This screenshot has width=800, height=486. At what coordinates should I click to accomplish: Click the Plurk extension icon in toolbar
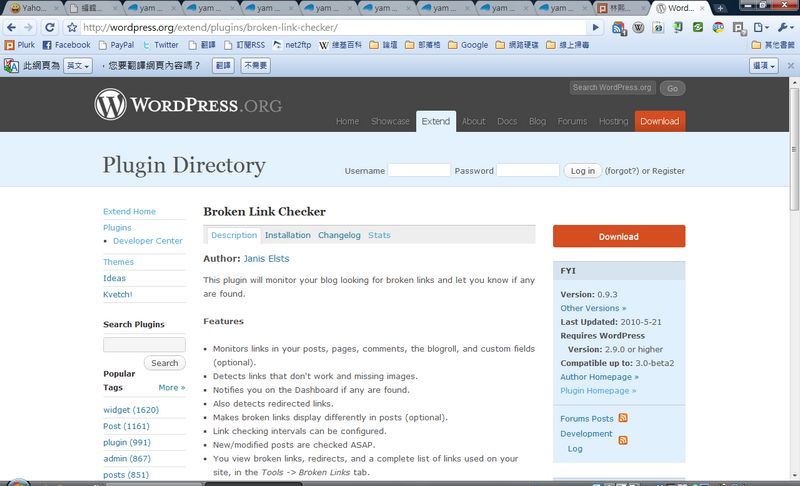point(739,28)
